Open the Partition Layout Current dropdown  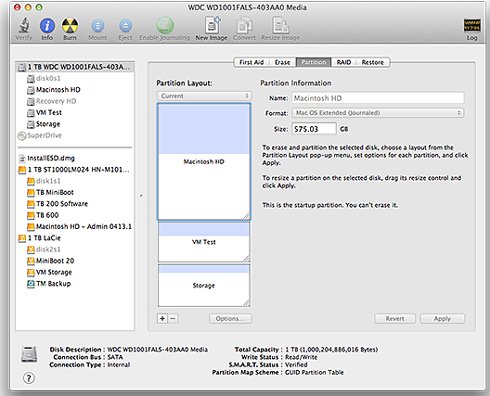[204, 96]
